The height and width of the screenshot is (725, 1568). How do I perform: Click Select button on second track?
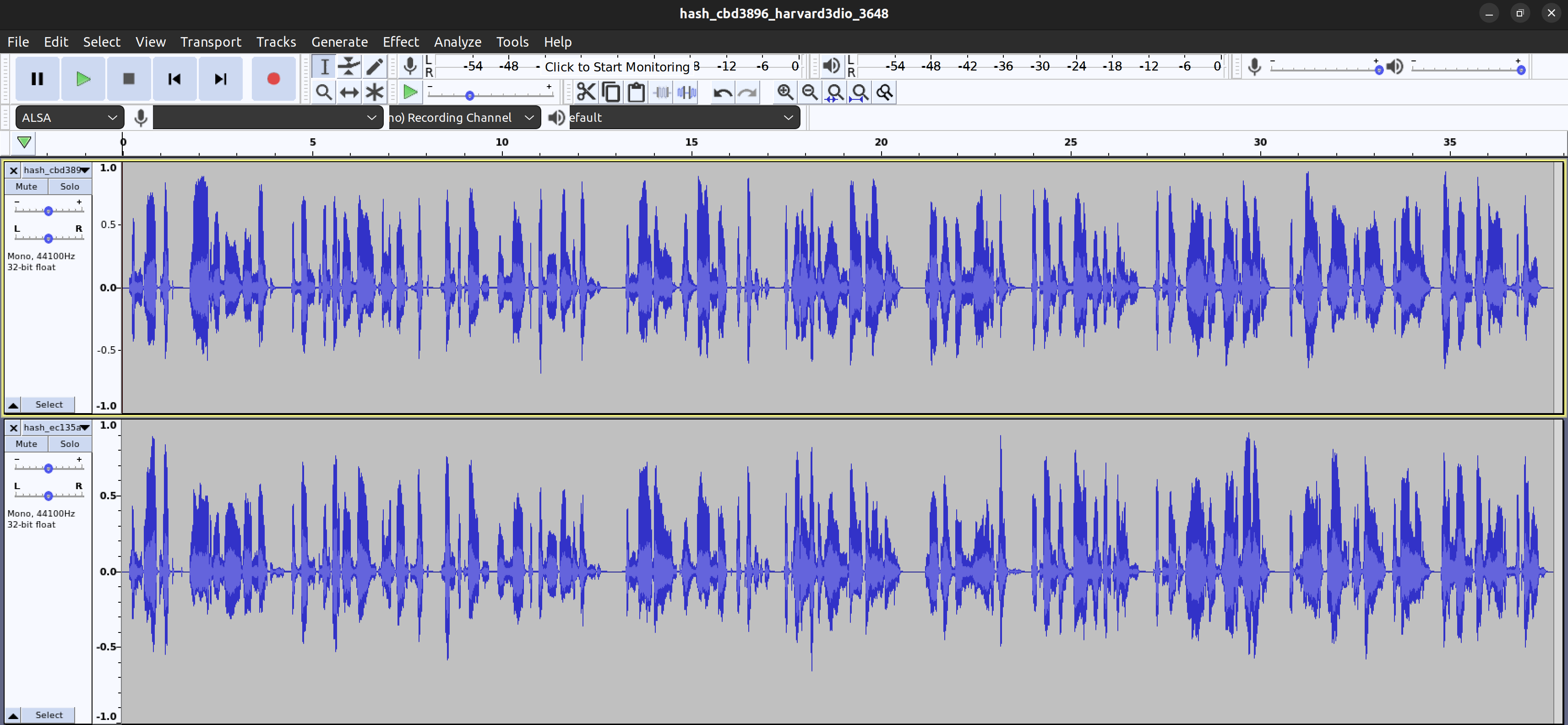[x=49, y=714]
